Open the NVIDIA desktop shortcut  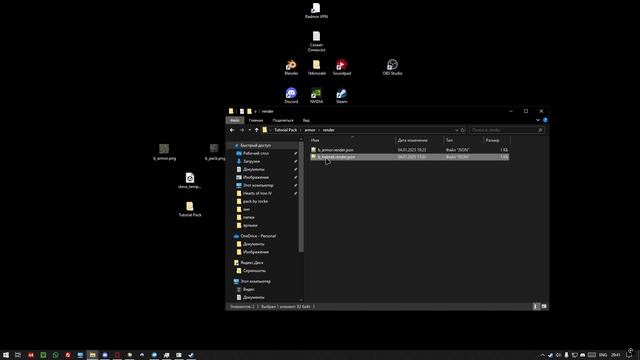click(x=316, y=96)
